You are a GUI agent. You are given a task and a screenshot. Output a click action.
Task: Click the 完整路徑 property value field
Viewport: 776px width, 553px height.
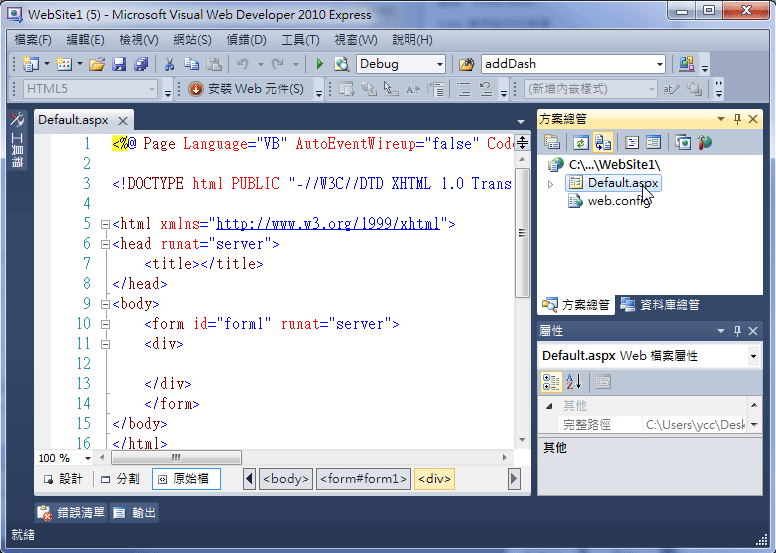(694, 424)
